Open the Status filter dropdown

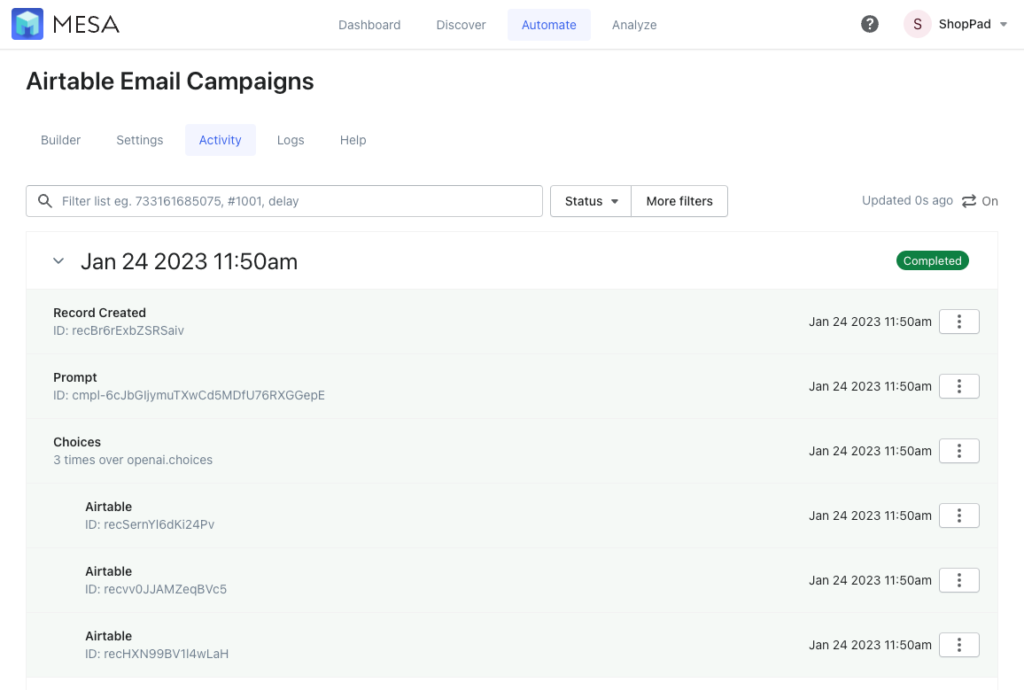[x=590, y=201]
